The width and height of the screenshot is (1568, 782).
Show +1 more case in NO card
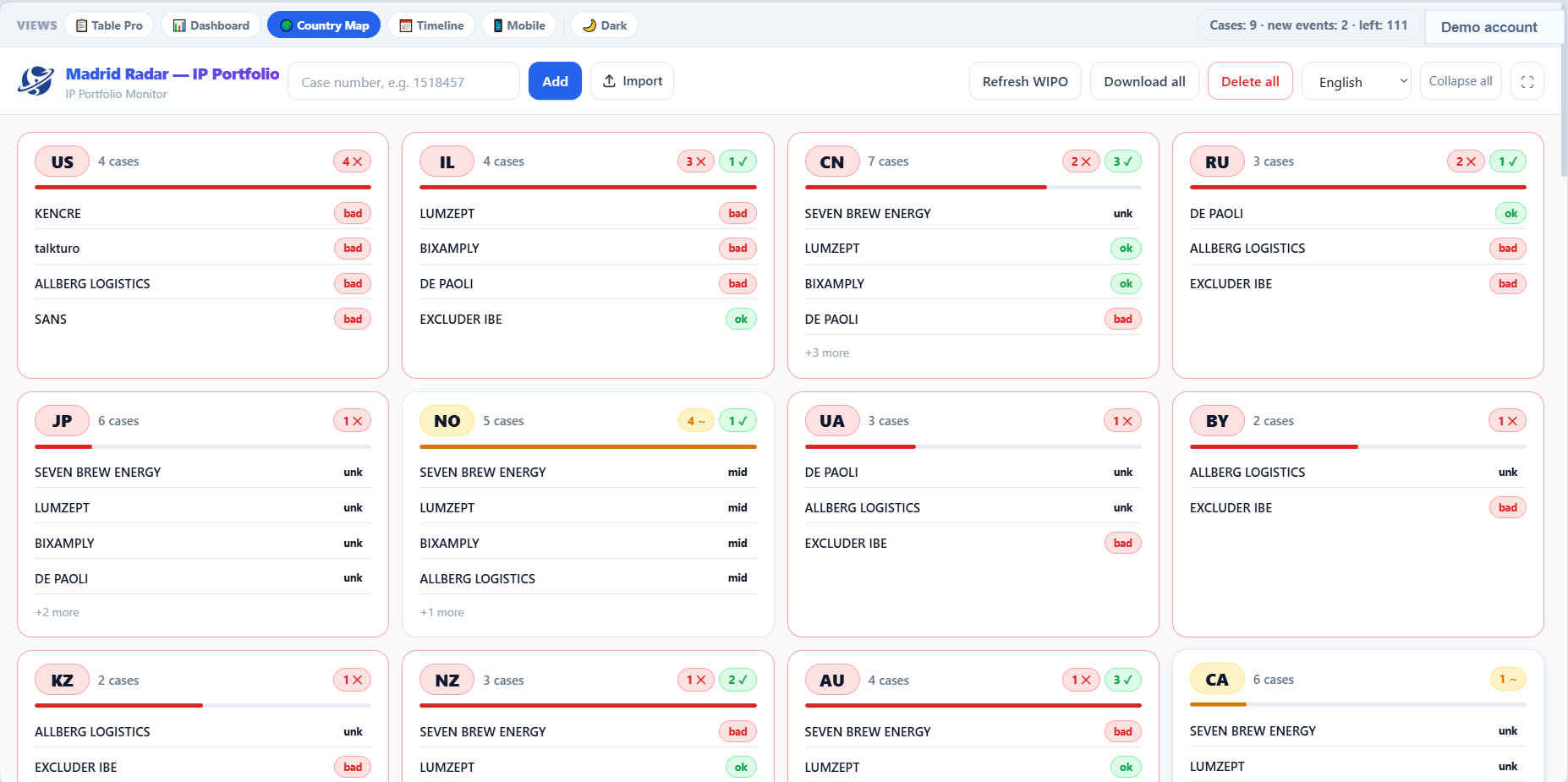(441, 612)
